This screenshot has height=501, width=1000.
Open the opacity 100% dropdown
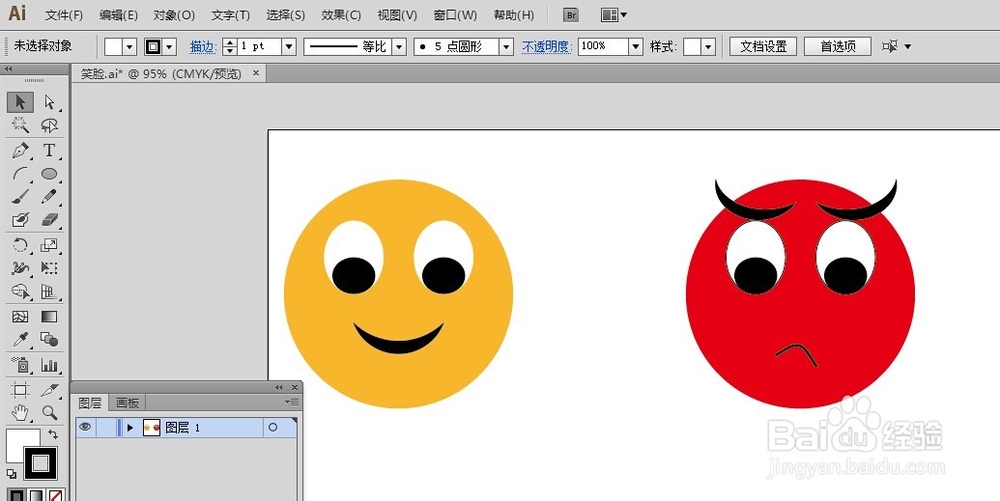[636, 47]
